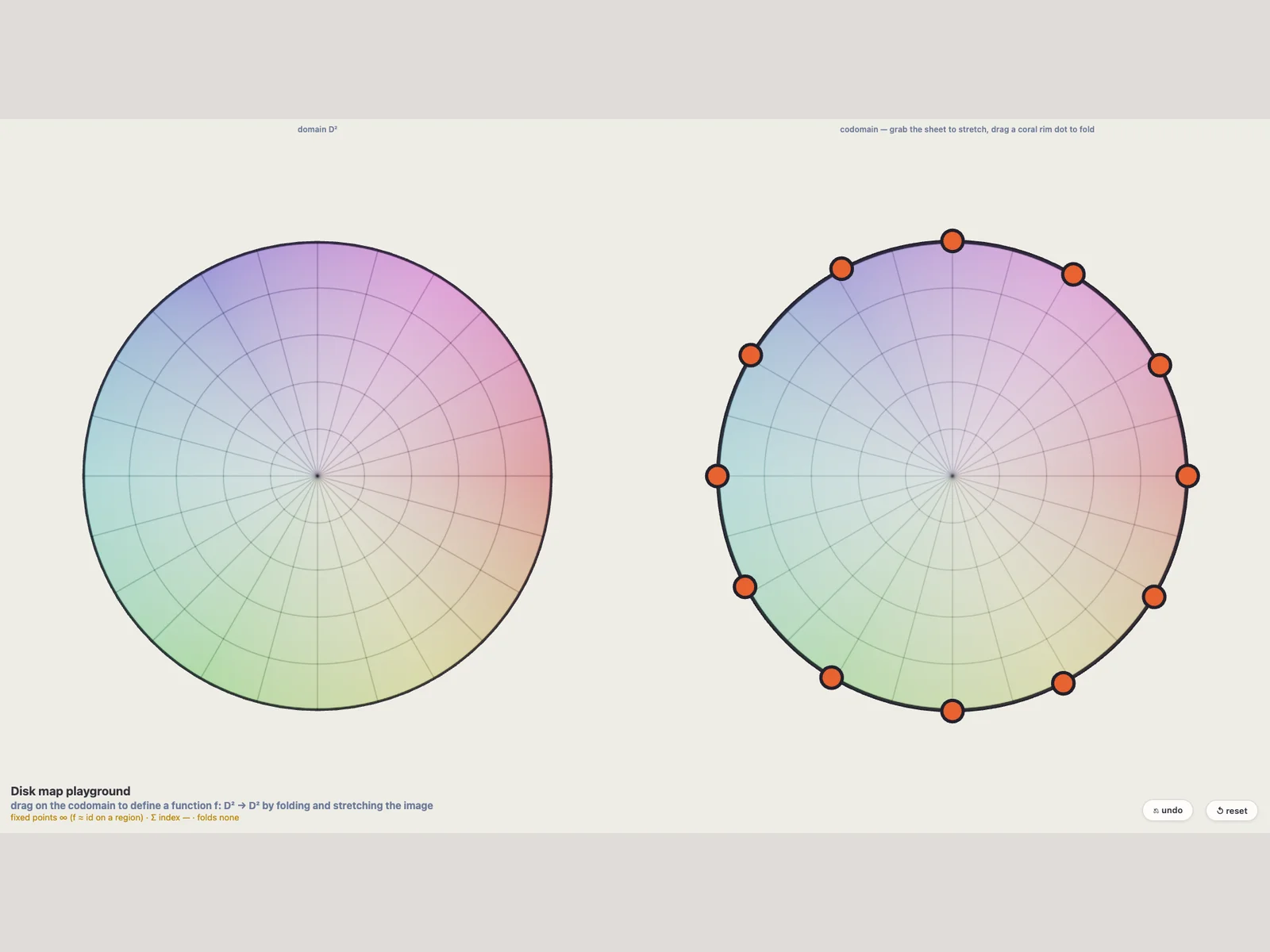1270x952 pixels.
Task: Select the bottom coral rim dot on codomain
Action: pos(952,711)
